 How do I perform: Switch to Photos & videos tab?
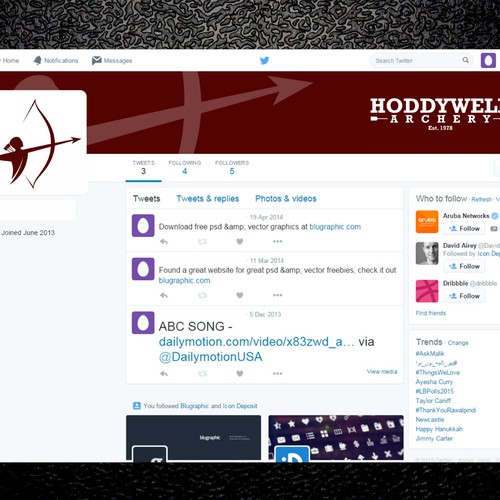click(286, 199)
